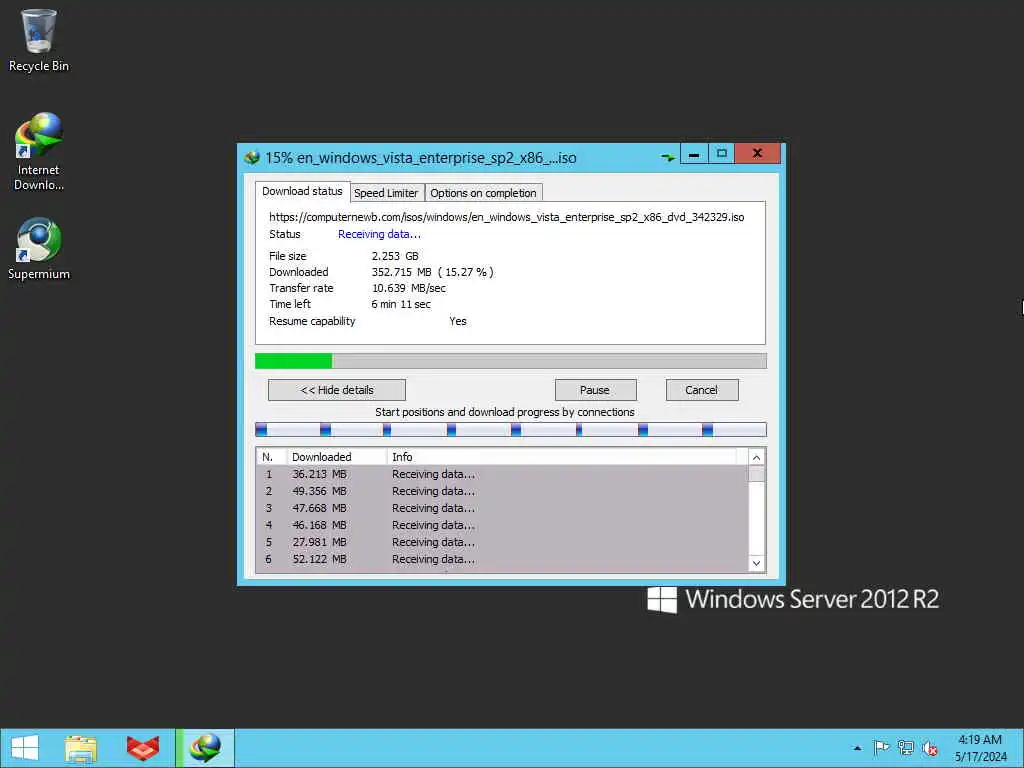This screenshot has width=1024, height=768.
Task: Close the download progress window
Action: [758, 154]
